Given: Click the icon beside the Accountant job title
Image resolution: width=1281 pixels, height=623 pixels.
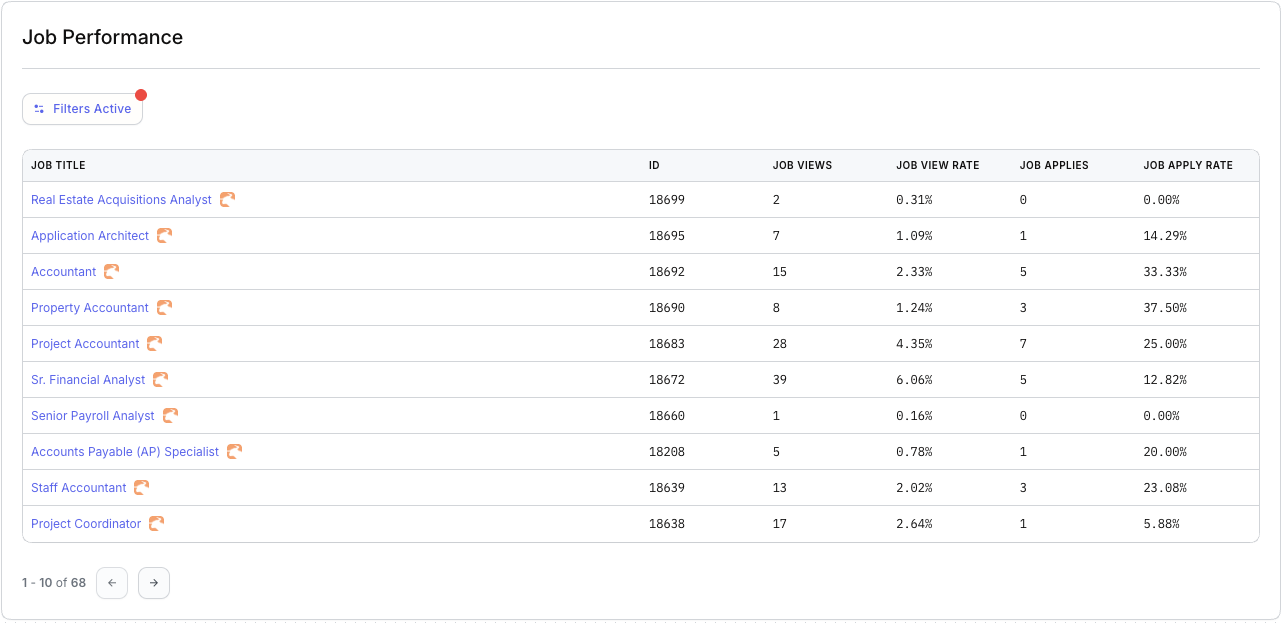Looking at the screenshot, I should click(112, 272).
